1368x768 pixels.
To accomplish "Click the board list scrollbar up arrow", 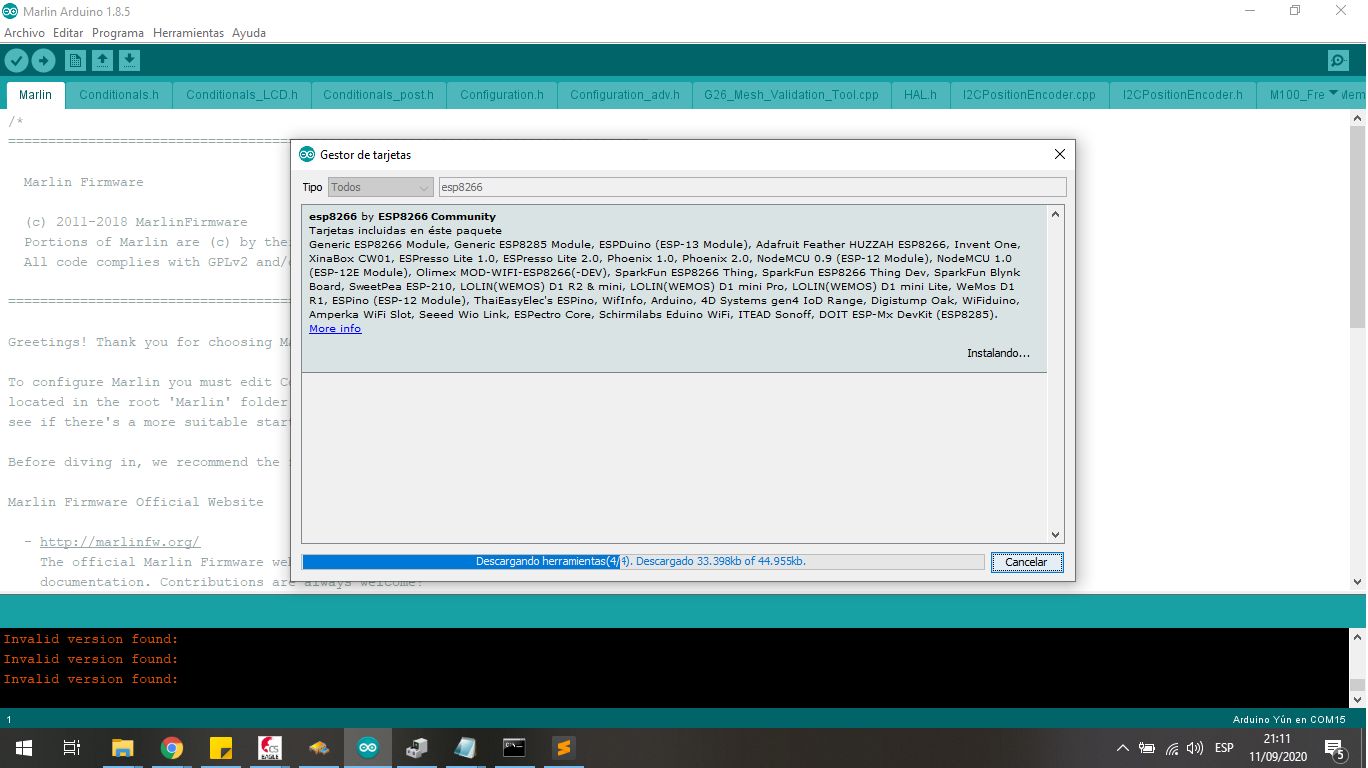I will coord(1056,214).
